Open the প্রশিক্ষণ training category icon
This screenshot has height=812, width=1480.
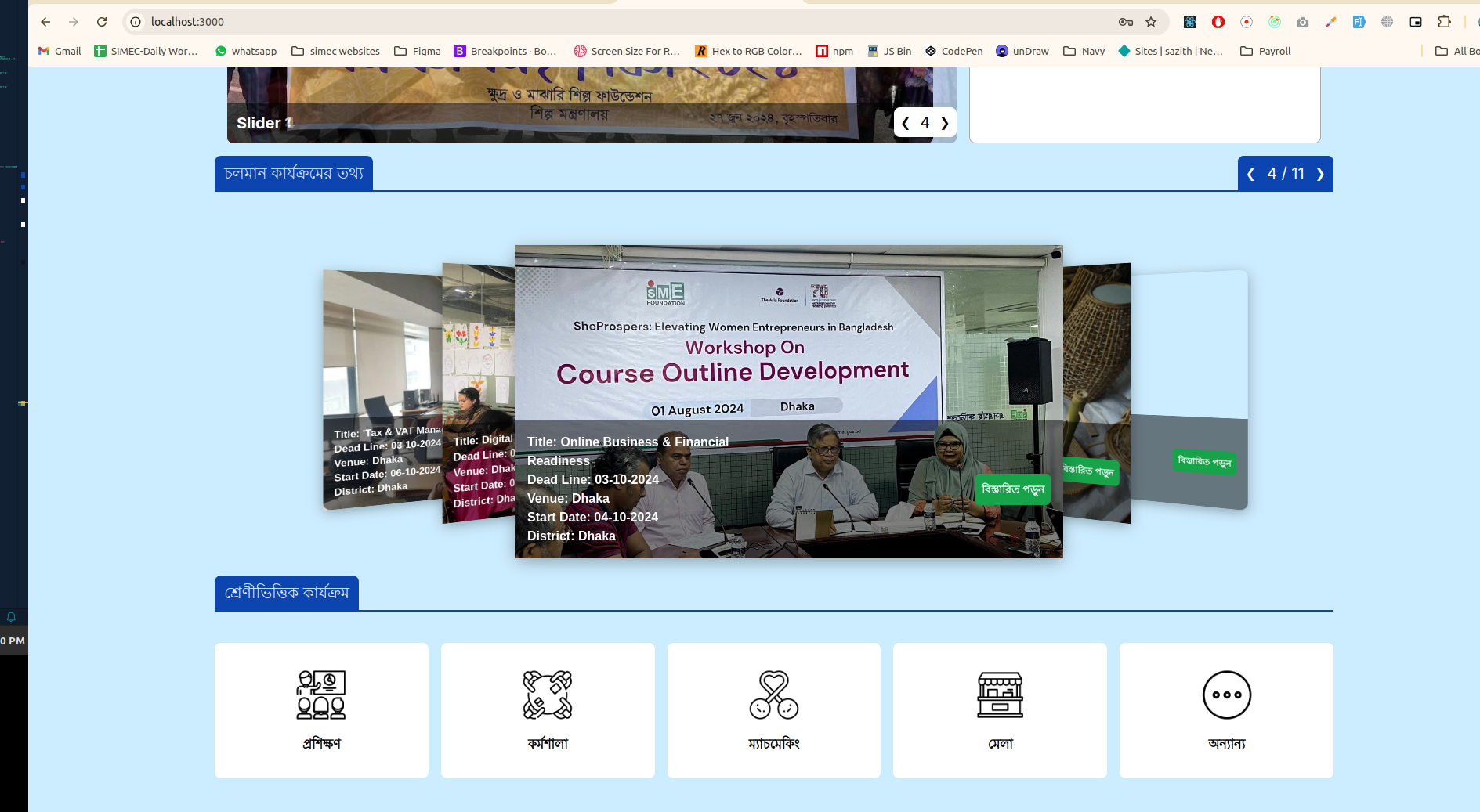(x=321, y=695)
